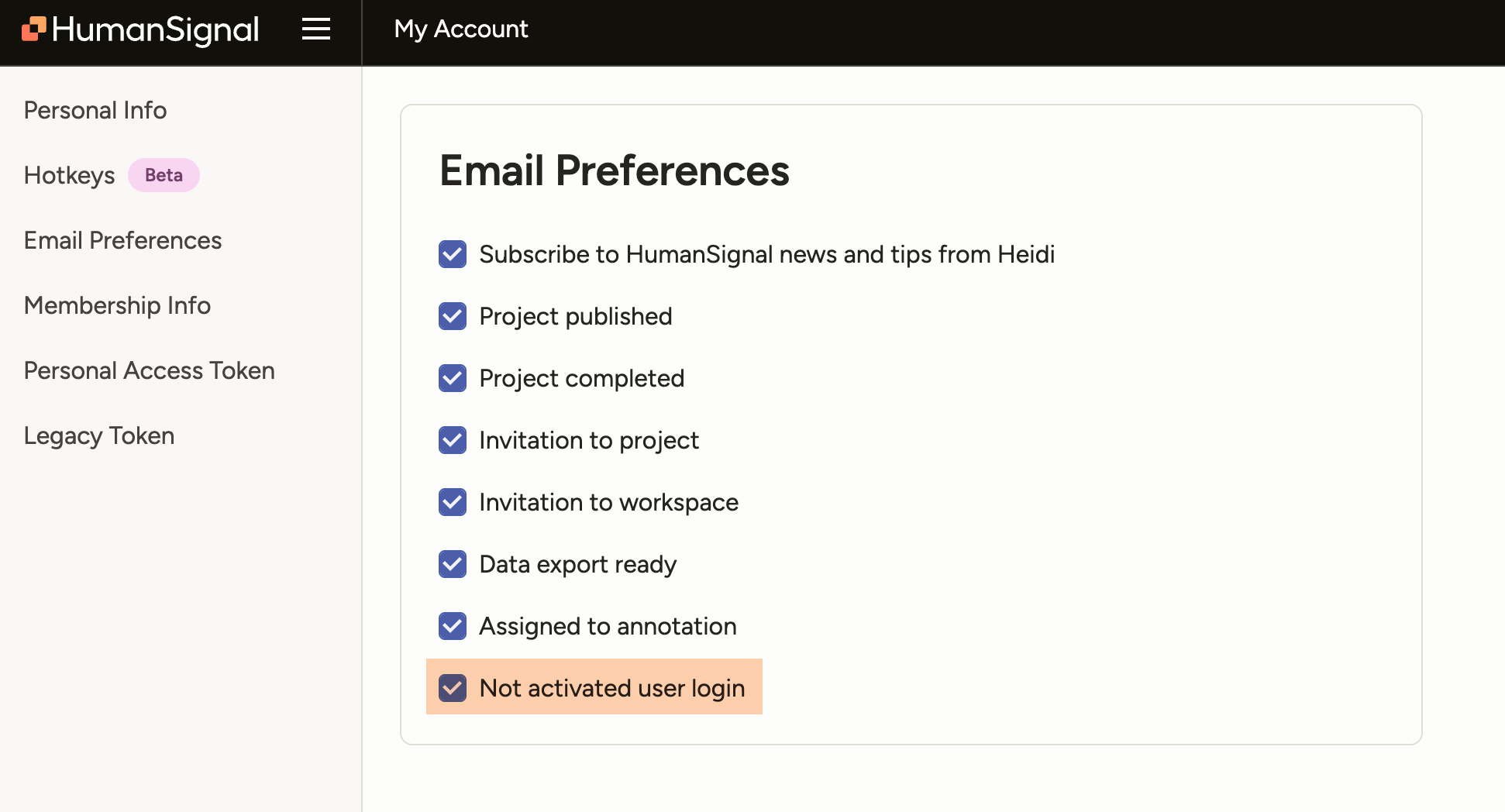Uncheck Subscribe to HumanSignal news and tips
Viewport: 1505px width, 812px height.
tap(452, 254)
